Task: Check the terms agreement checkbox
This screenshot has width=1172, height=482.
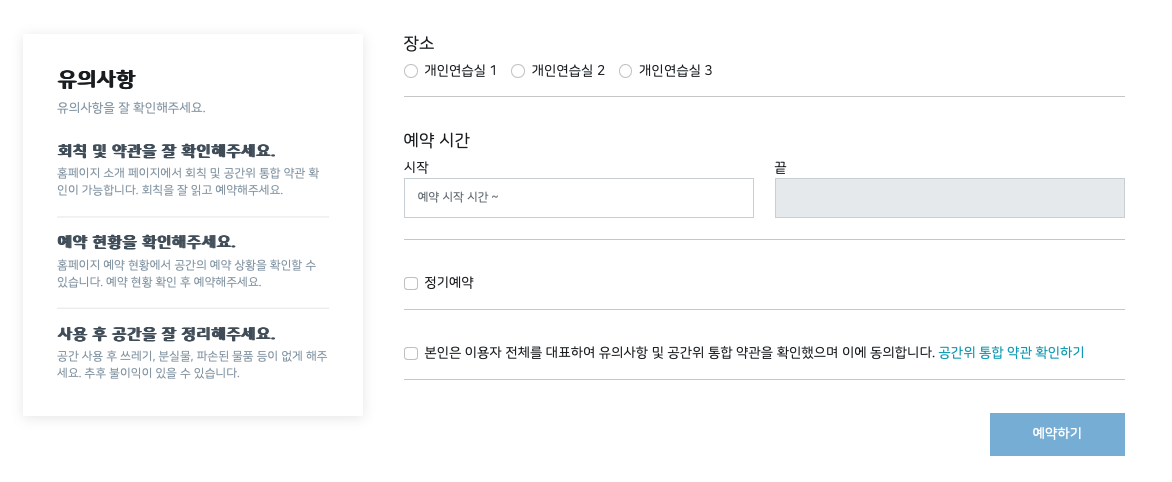Action: click(411, 353)
